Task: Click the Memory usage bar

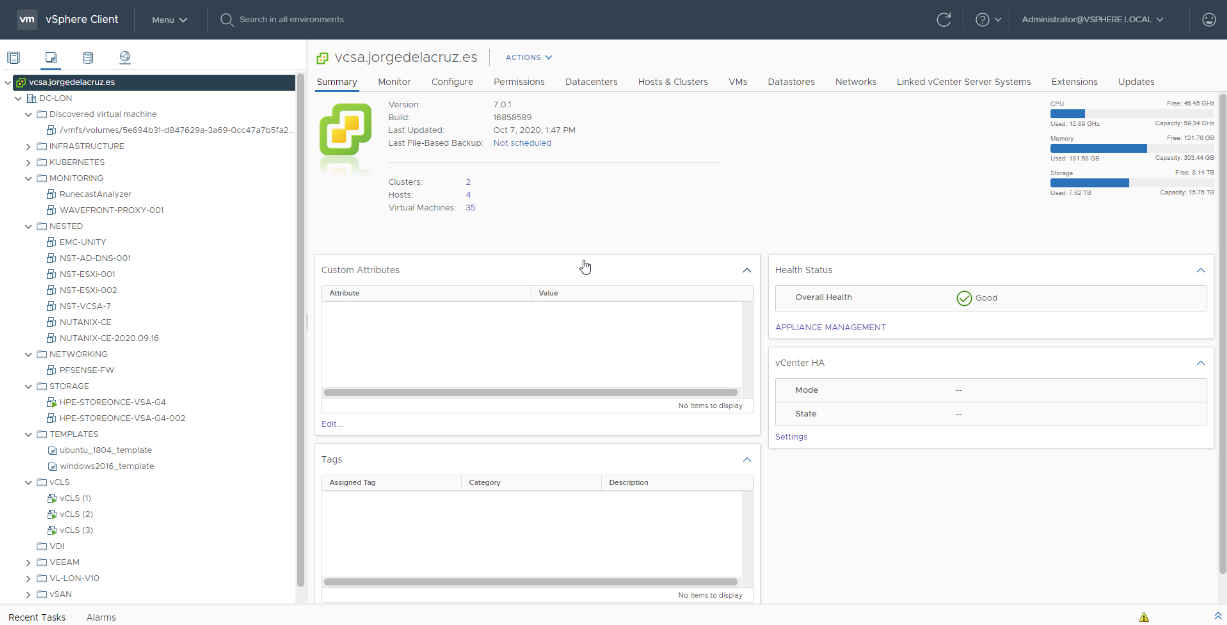Action: [x=1132, y=148]
